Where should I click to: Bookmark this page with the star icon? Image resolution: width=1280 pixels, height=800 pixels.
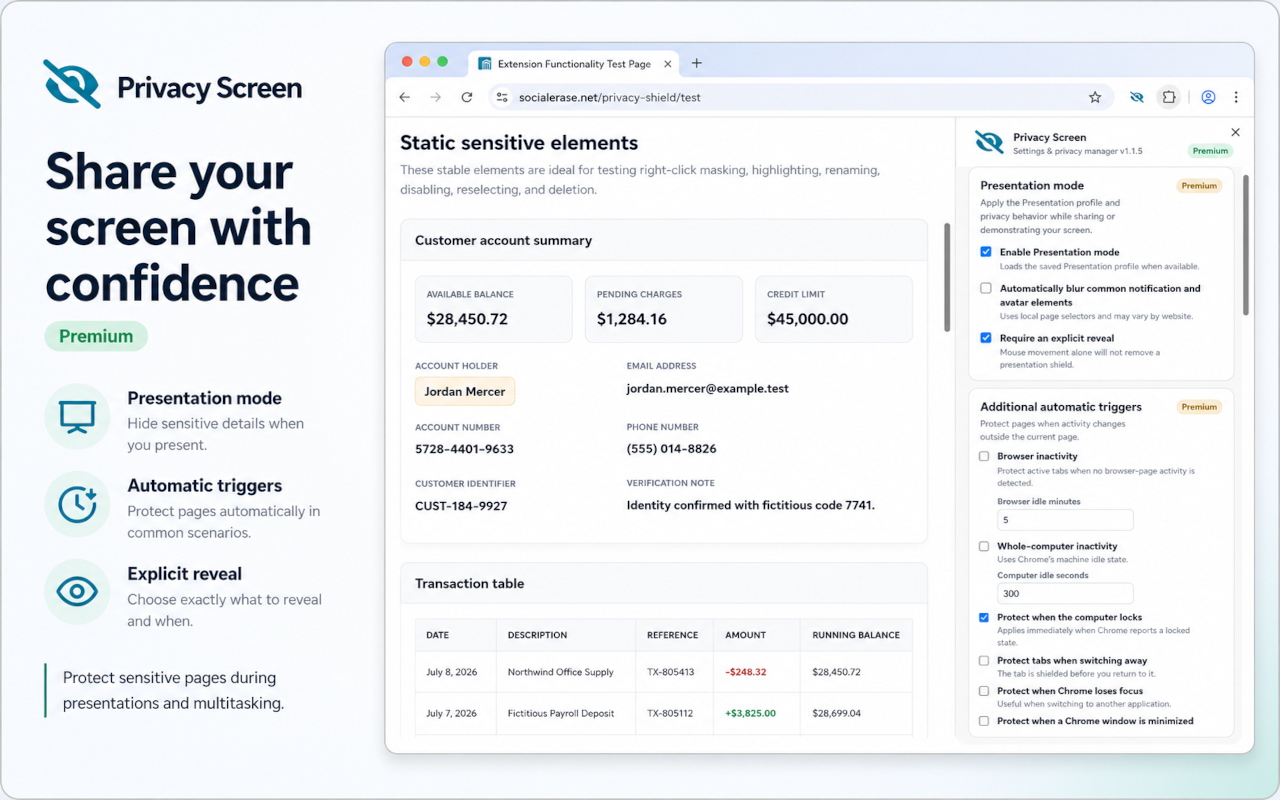(x=1095, y=97)
